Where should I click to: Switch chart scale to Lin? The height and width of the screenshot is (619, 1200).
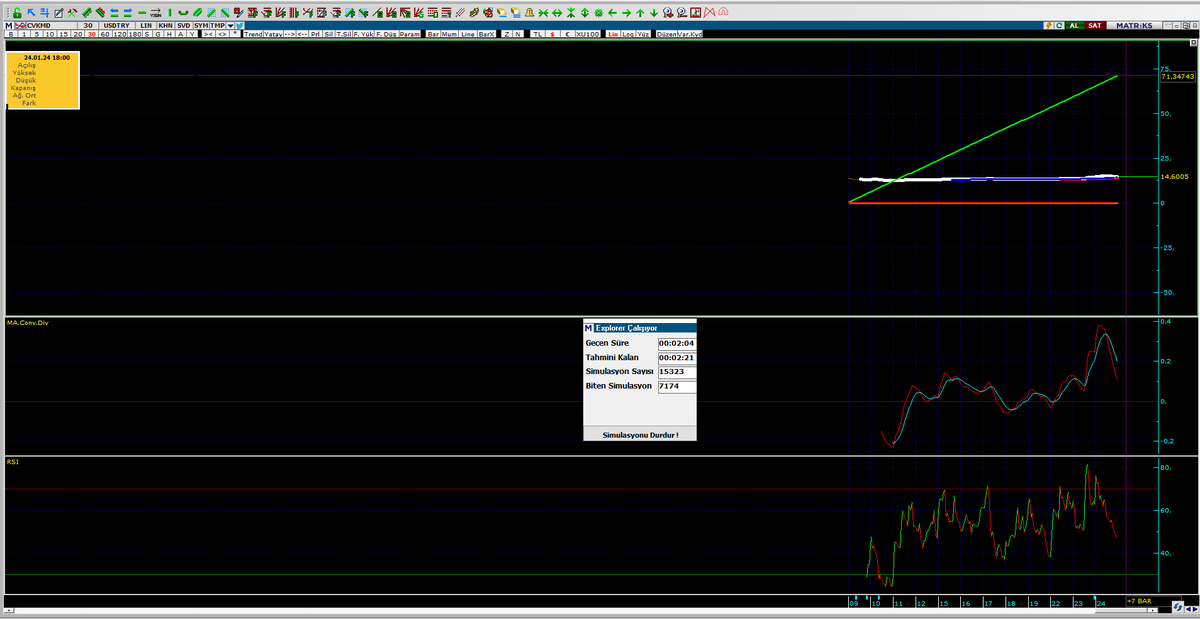click(x=614, y=34)
